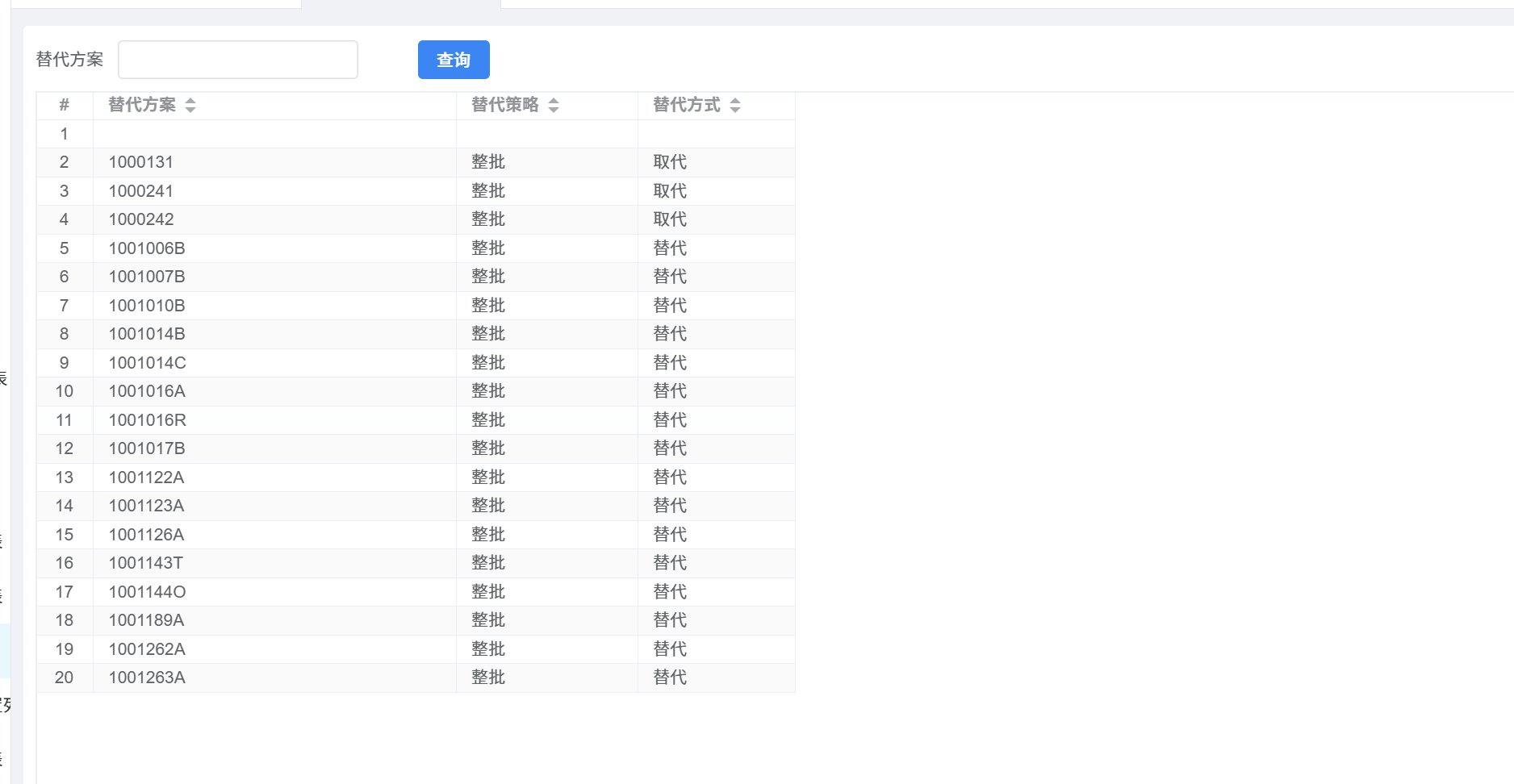Select row with scheme 1000241

point(141,191)
